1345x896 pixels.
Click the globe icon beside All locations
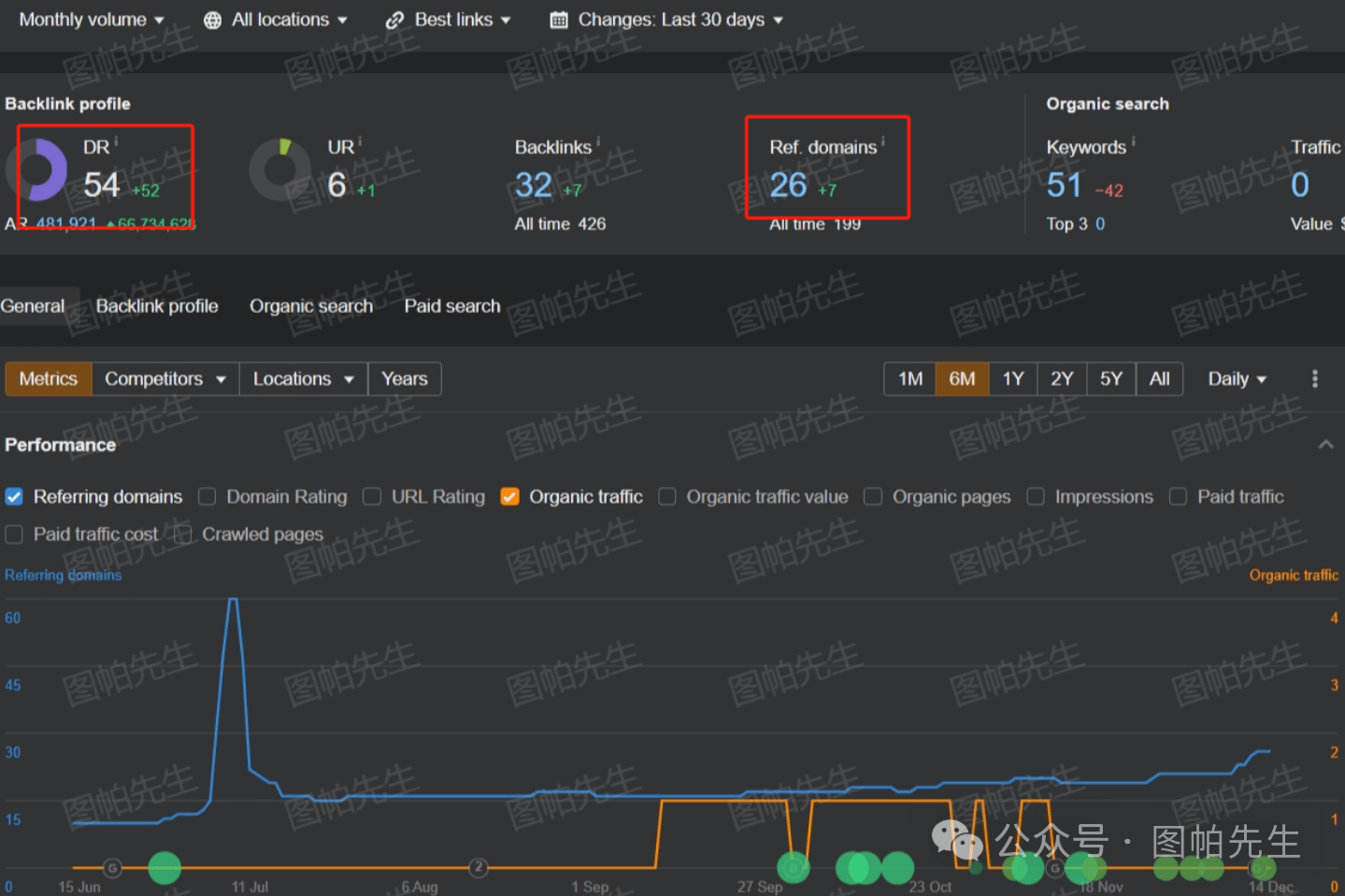(213, 21)
